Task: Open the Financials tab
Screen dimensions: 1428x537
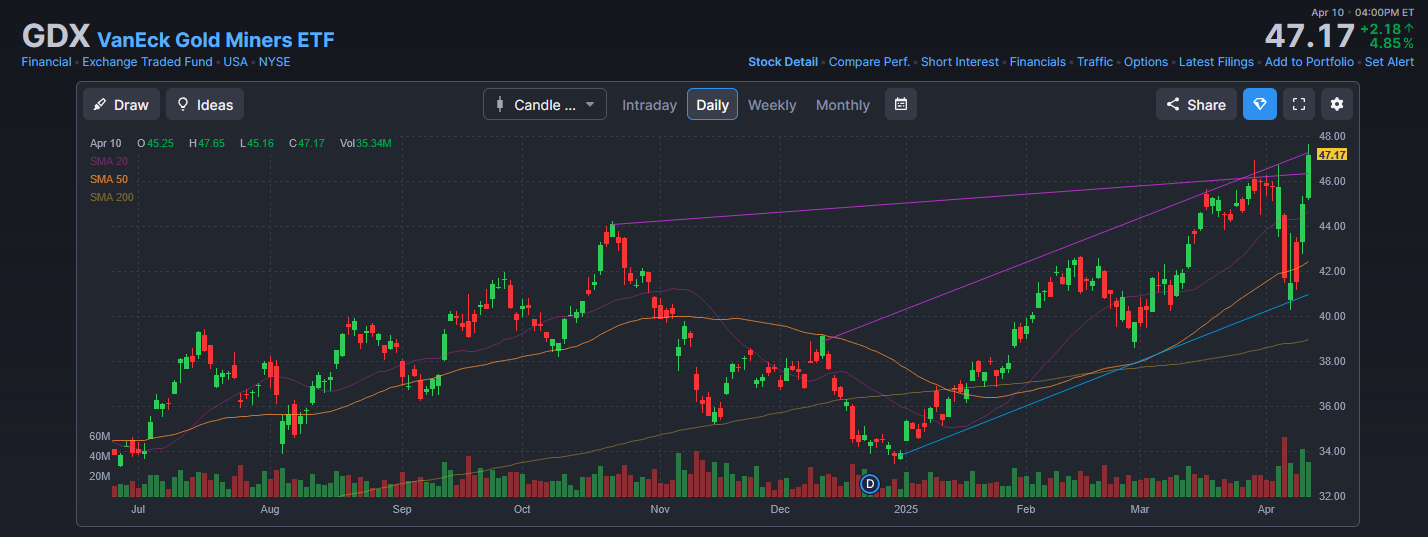Action: coord(1037,62)
